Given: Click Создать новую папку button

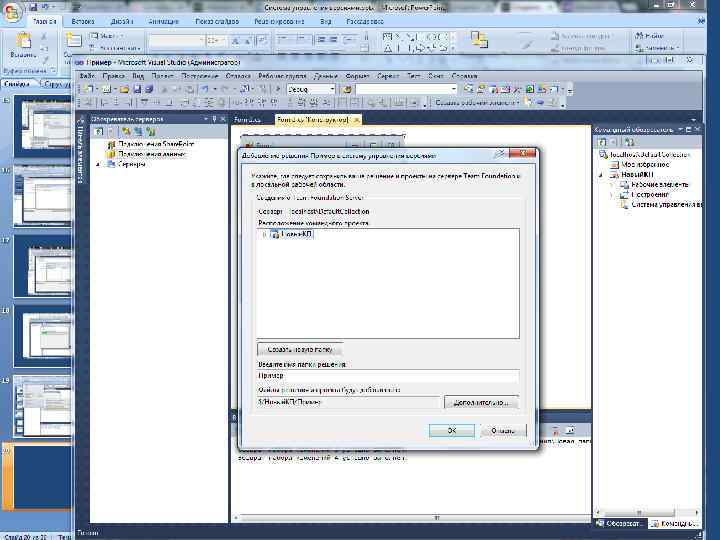Looking at the screenshot, I should point(300,349).
